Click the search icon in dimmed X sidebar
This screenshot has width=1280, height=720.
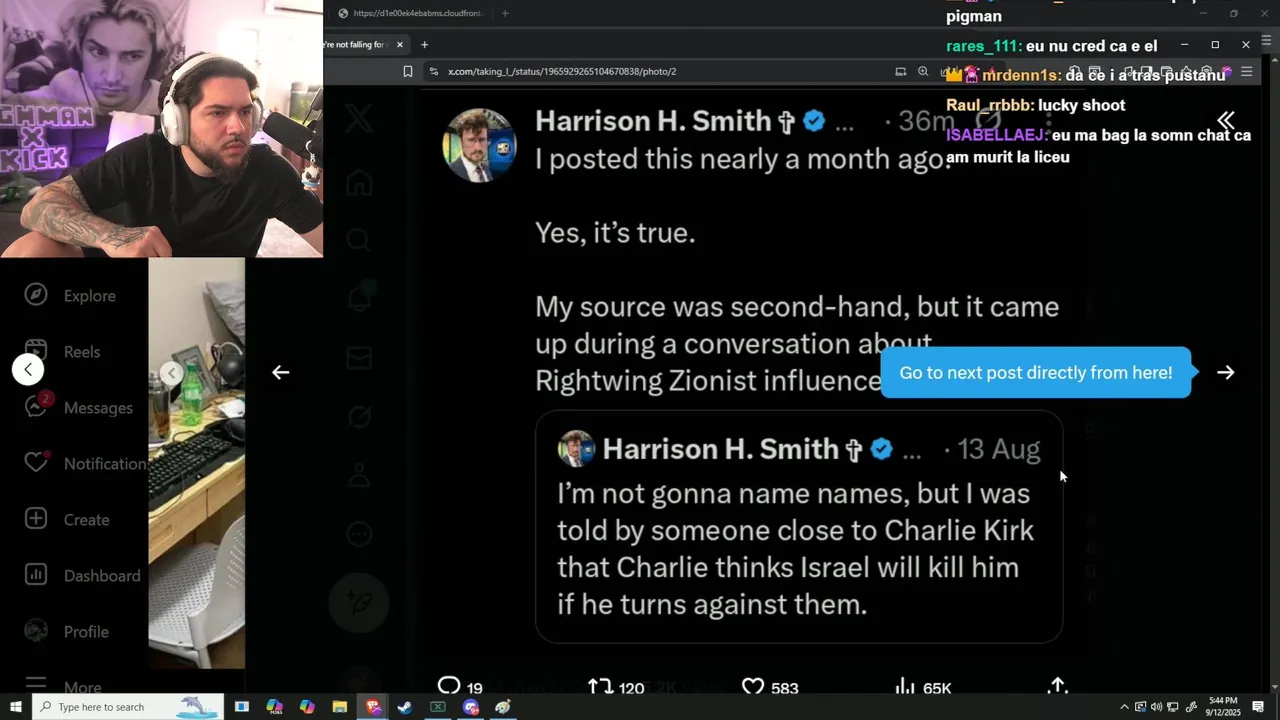tap(359, 240)
